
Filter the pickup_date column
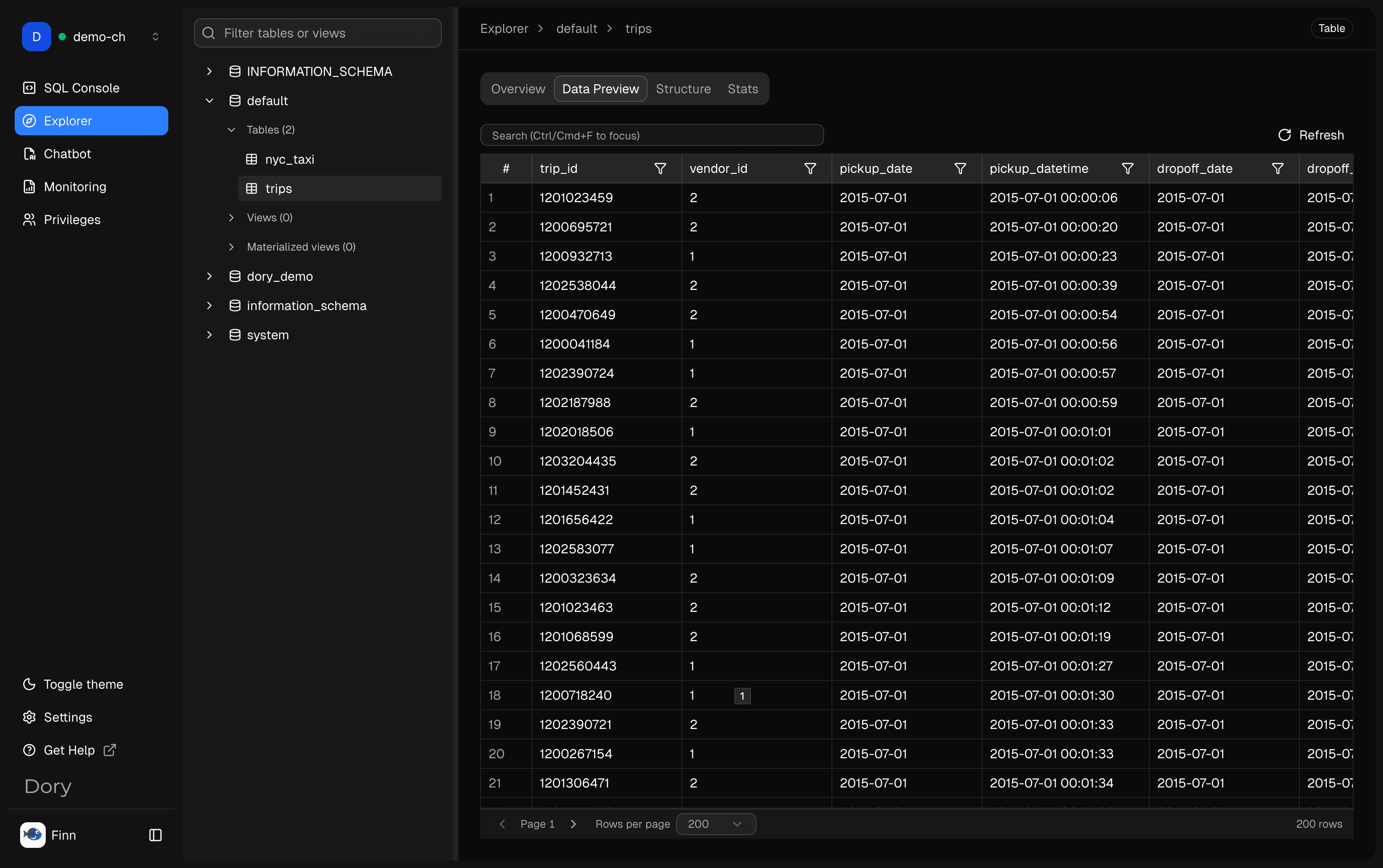tap(960, 168)
